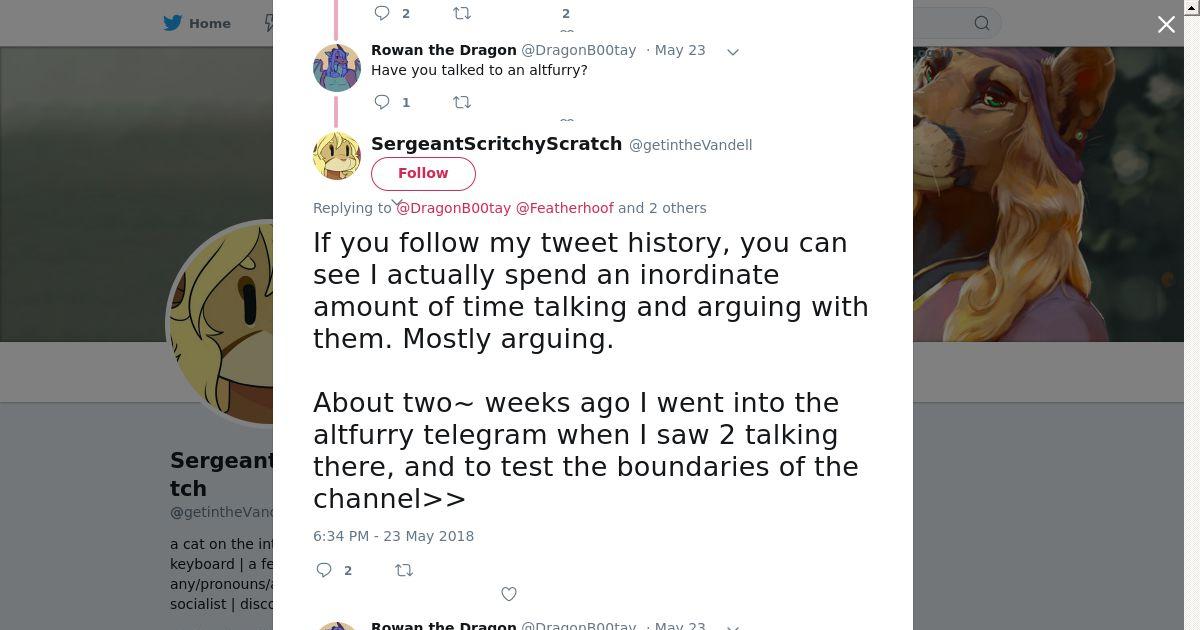Reply to the main tweet via speech bubble
The height and width of the screenshot is (630, 1200).
(324, 570)
